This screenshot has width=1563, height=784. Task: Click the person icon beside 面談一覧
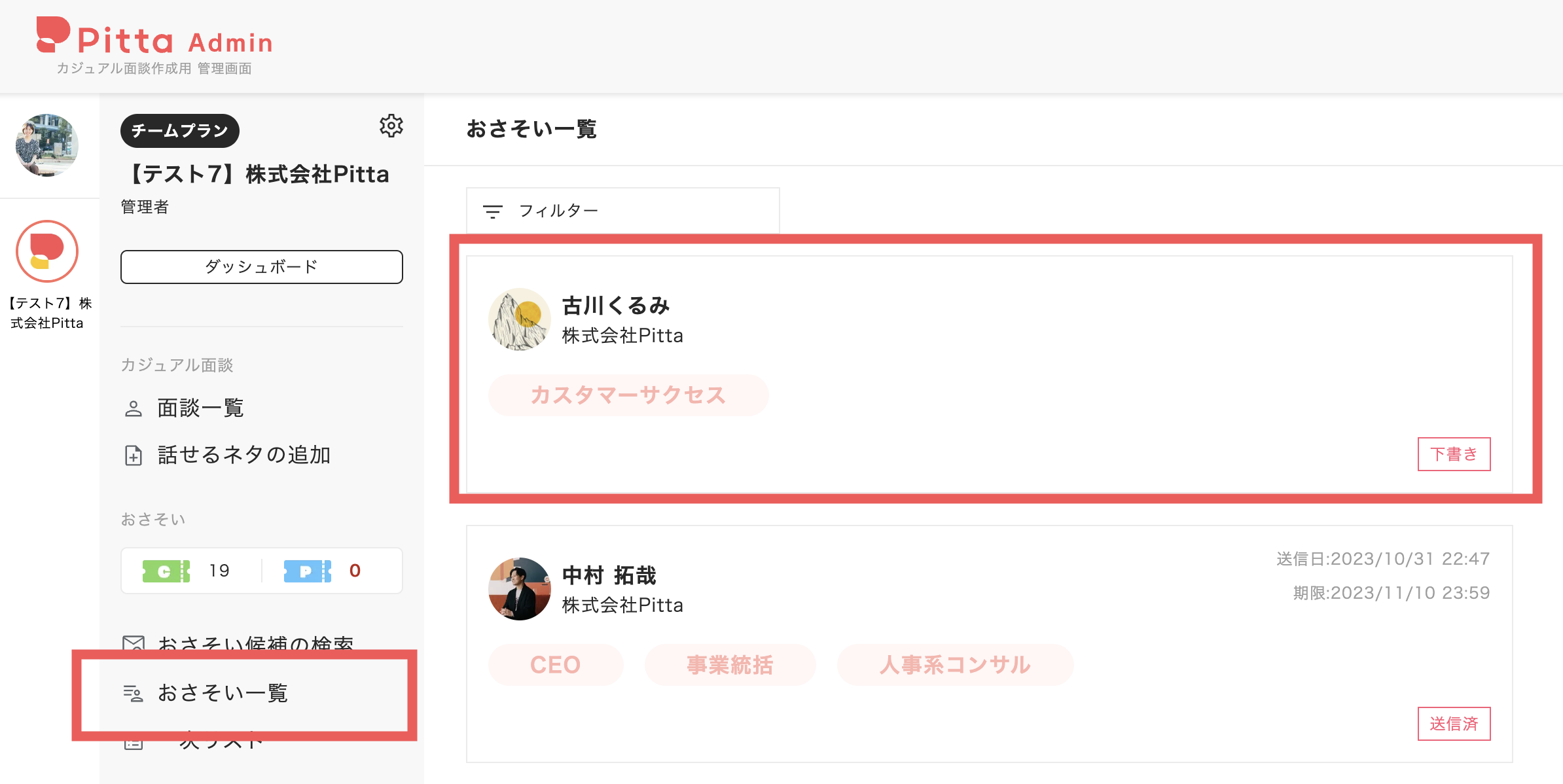(x=134, y=409)
